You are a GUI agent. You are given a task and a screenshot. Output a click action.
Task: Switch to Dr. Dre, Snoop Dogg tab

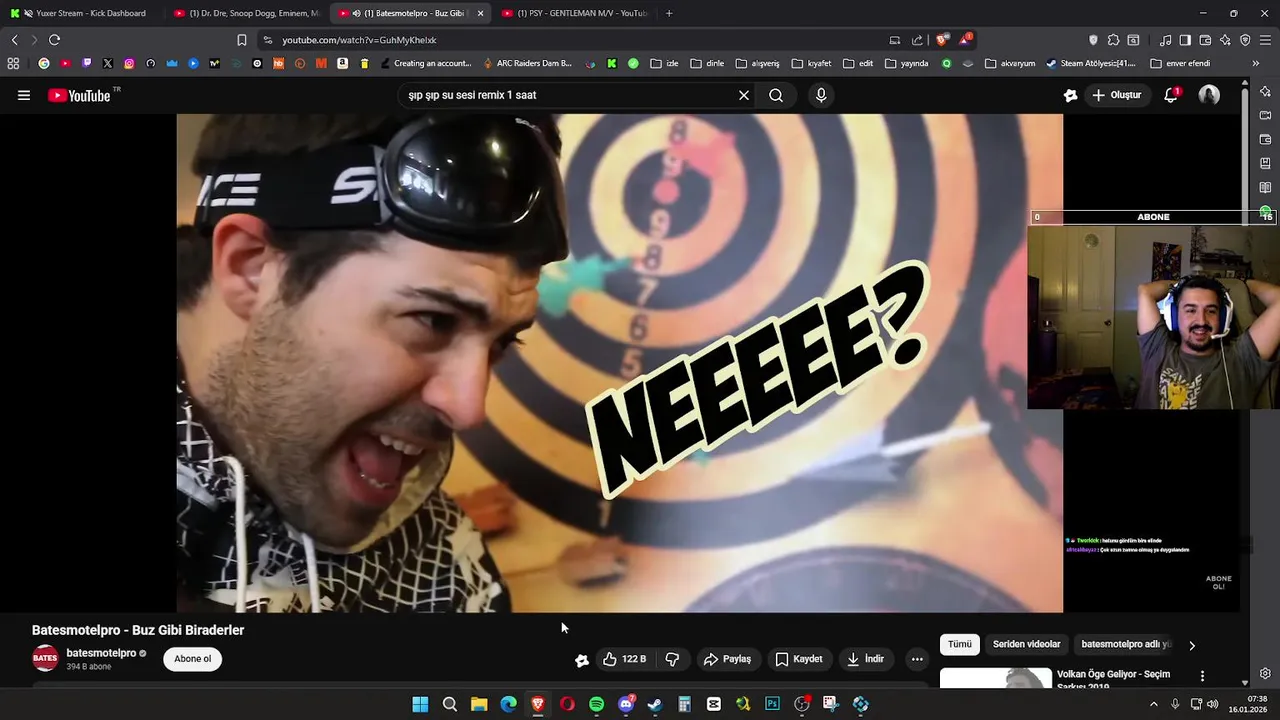[246, 13]
